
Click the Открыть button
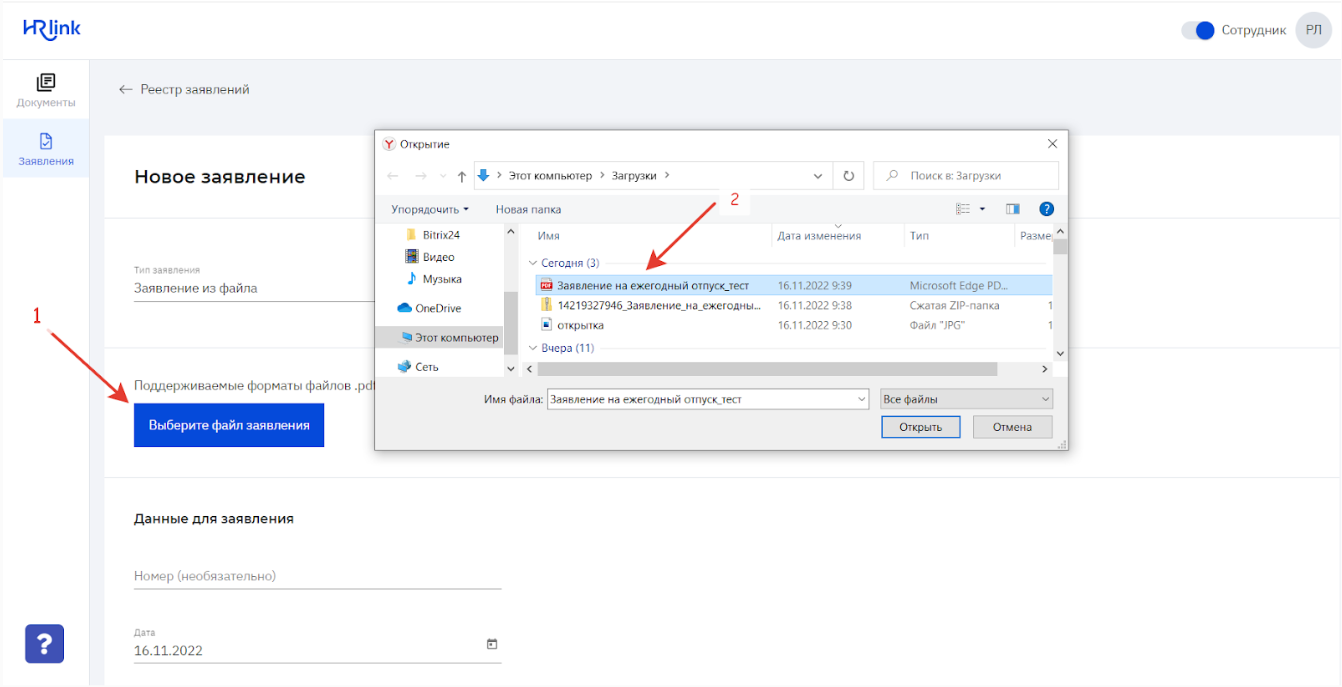tap(920, 427)
